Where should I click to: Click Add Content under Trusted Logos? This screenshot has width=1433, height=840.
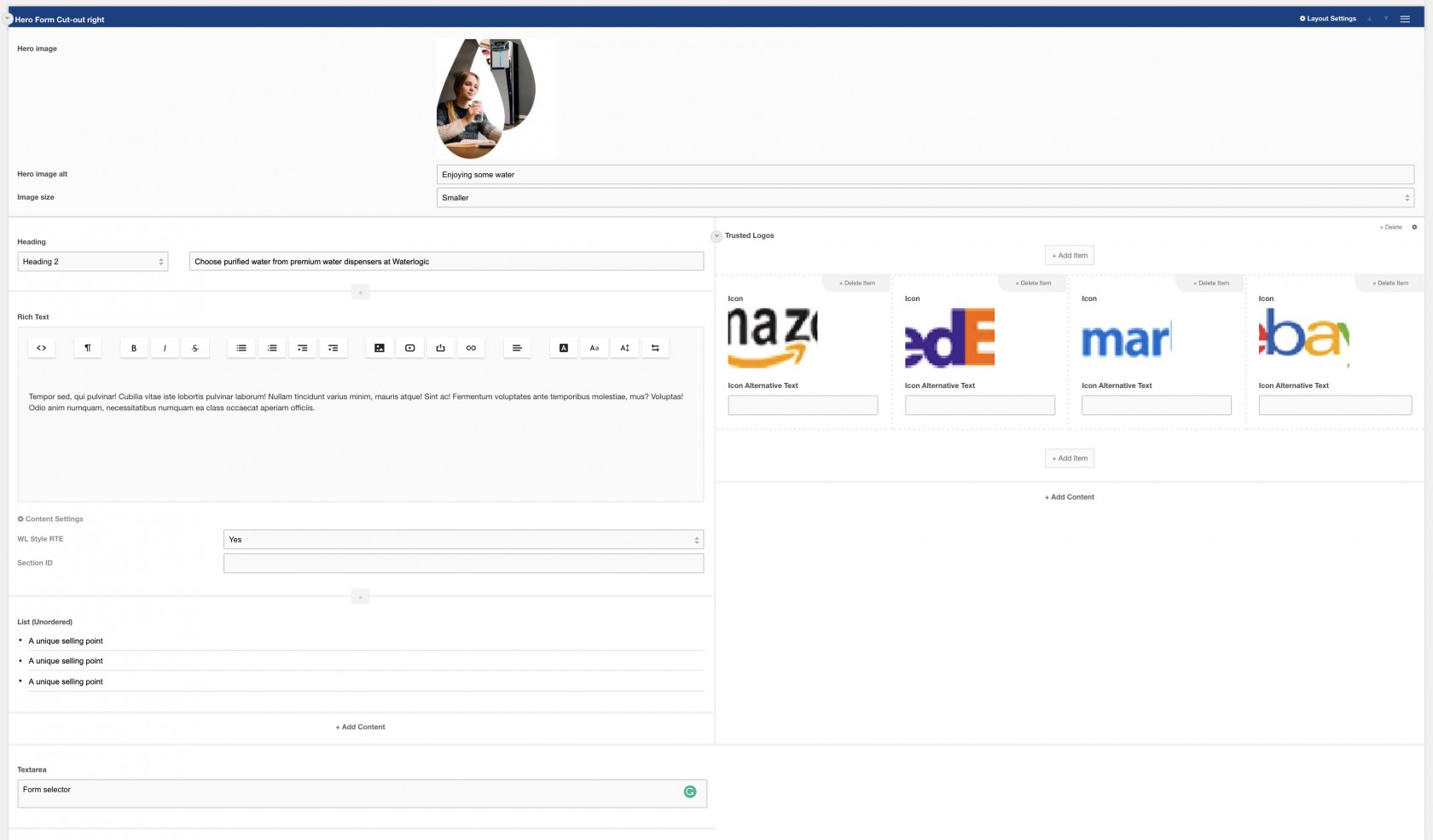[x=1070, y=497]
